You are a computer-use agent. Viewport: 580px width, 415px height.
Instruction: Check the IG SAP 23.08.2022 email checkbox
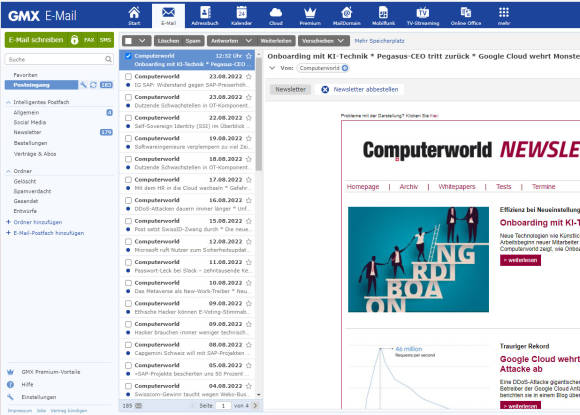pos(128,77)
